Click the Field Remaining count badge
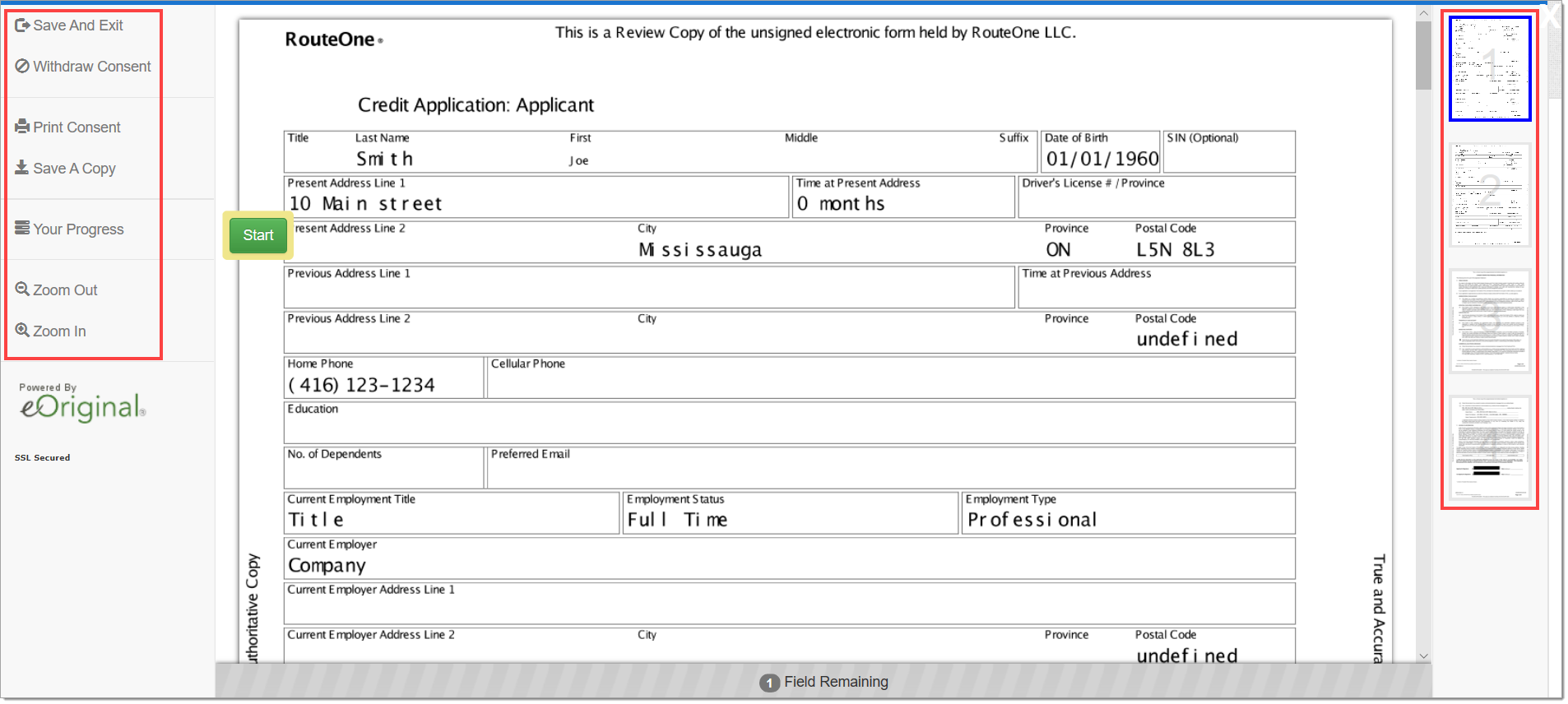This screenshot has width=1568, height=704. (769, 683)
